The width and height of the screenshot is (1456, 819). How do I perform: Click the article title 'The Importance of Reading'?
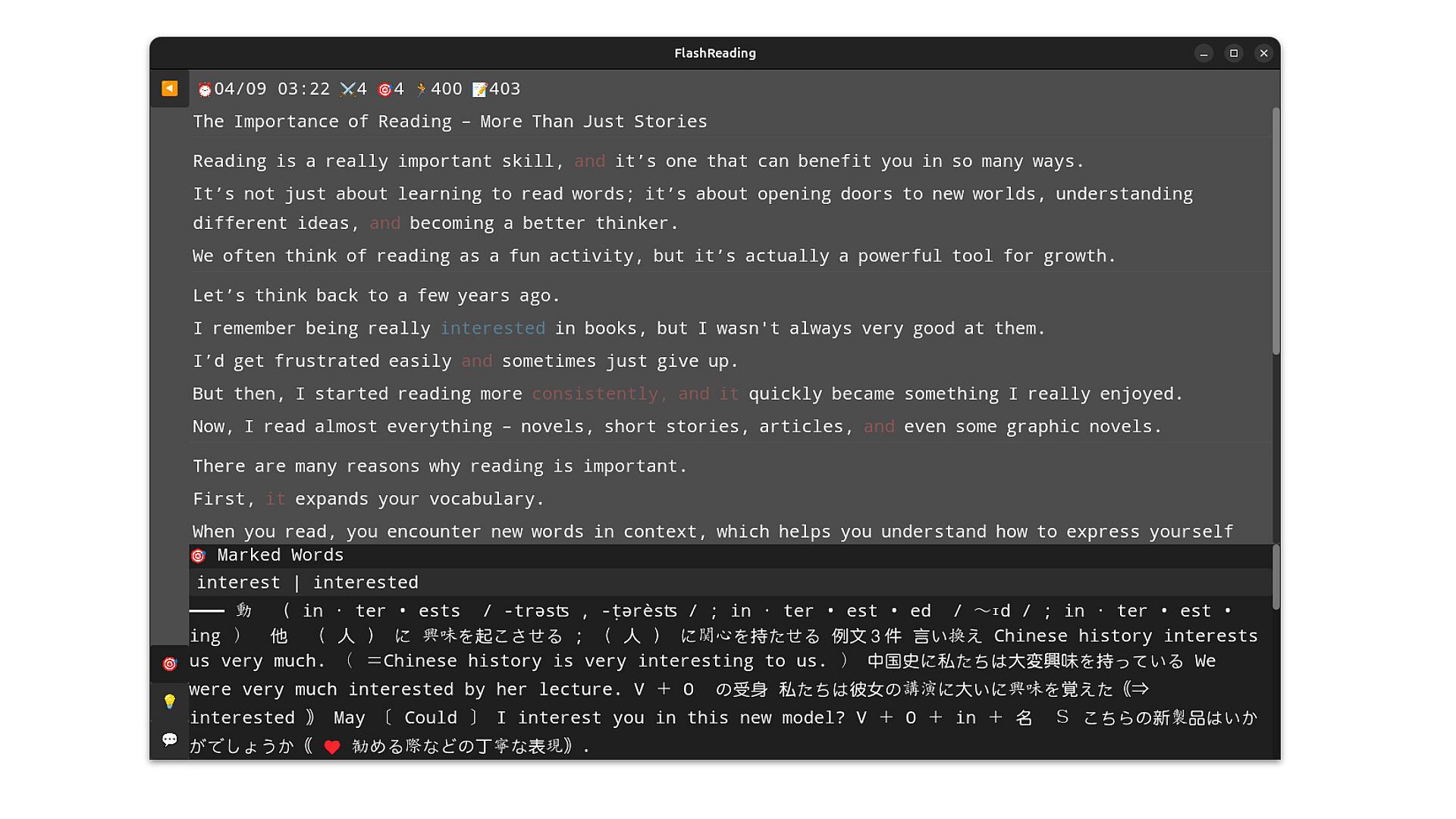[x=322, y=121]
